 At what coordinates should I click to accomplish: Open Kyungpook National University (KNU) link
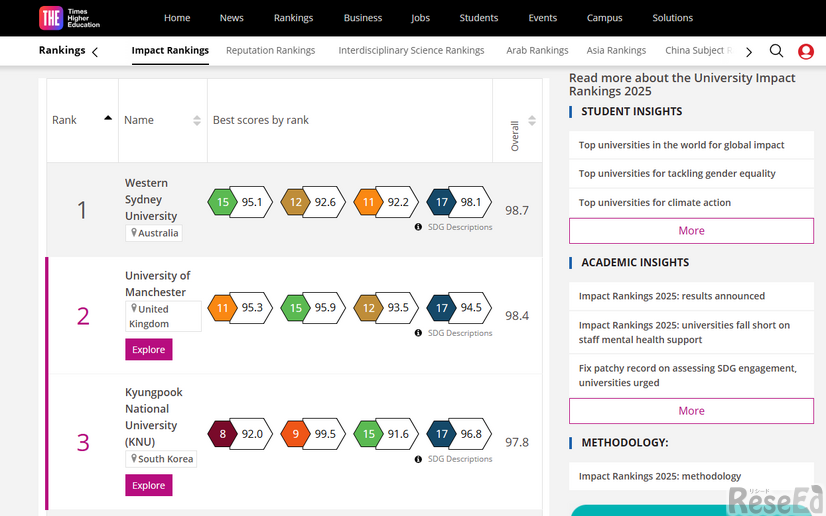[154, 417]
